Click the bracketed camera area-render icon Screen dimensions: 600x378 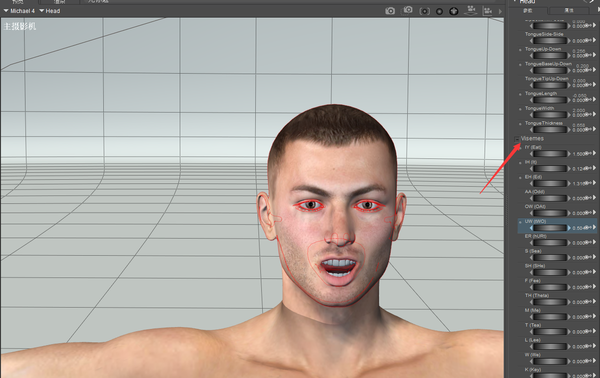(x=424, y=11)
